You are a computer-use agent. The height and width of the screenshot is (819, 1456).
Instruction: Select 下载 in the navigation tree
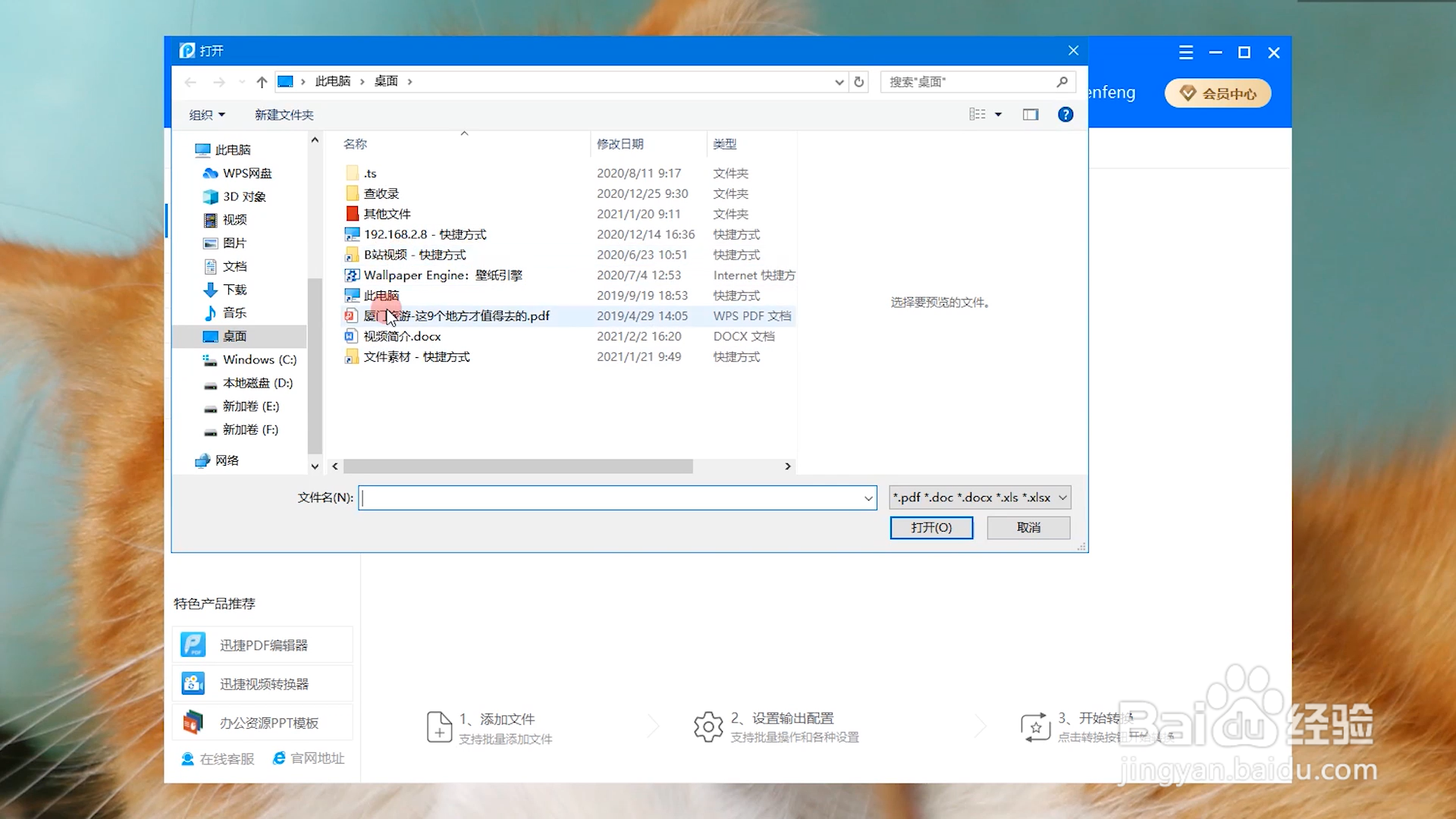point(234,290)
